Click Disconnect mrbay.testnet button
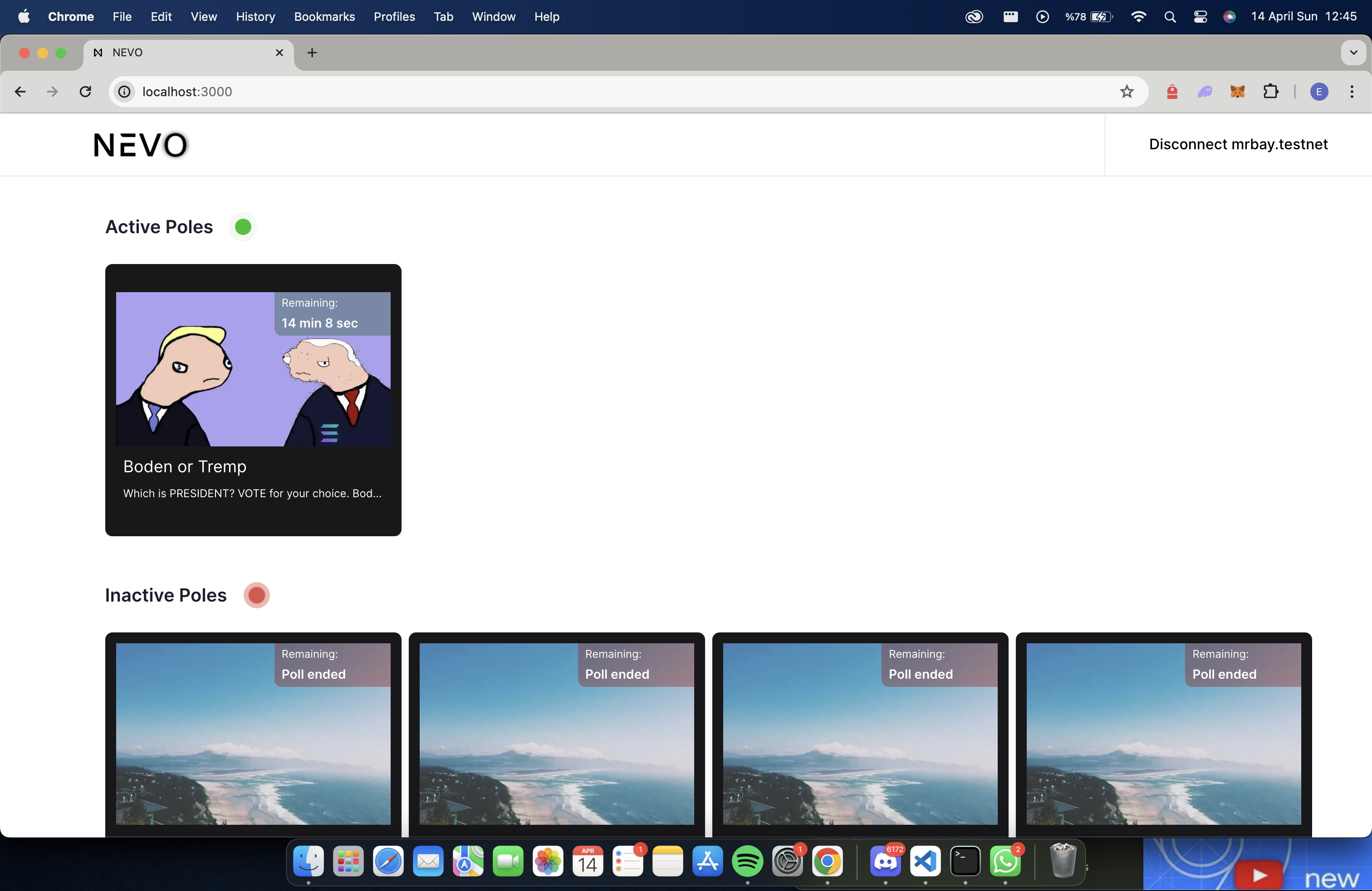The height and width of the screenshot is (891, 1372). (1238, 144)
